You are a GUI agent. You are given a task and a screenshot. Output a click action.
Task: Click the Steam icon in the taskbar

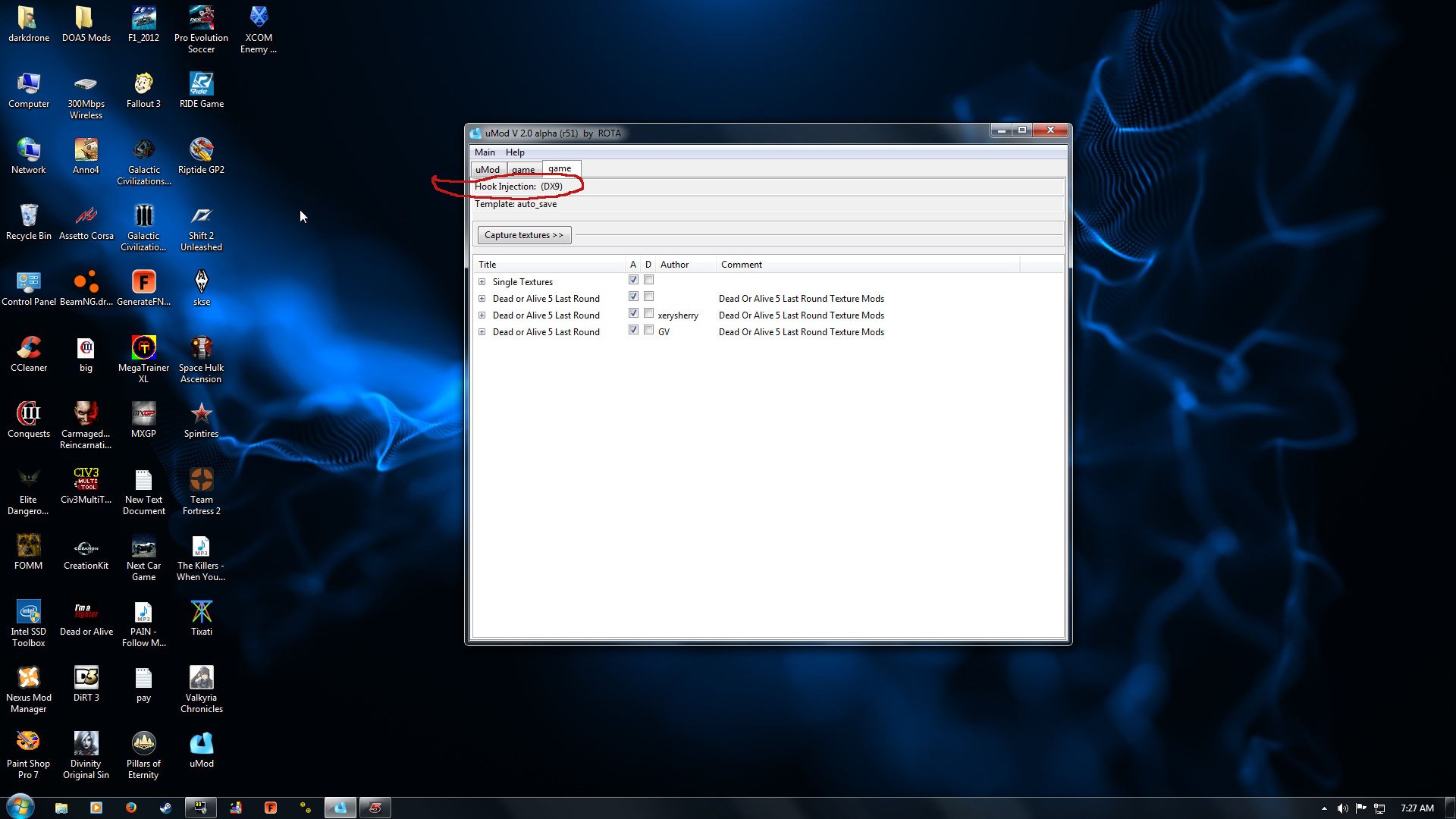tap(165, 808)
